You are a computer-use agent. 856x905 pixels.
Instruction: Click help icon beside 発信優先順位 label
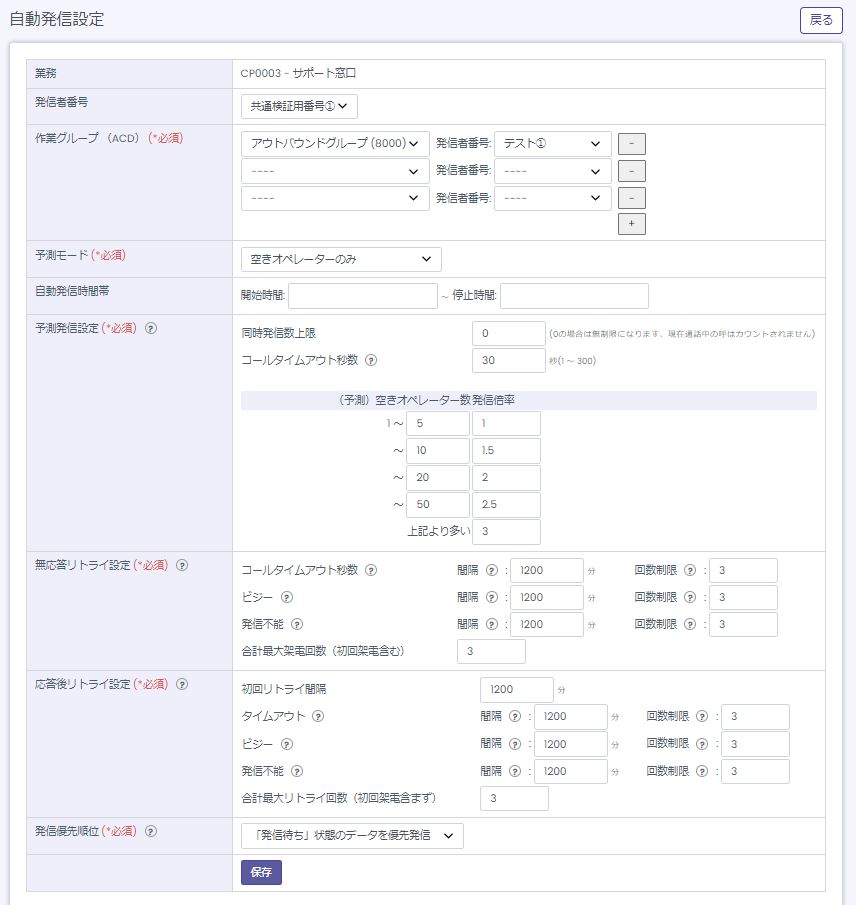coord(151,831)
